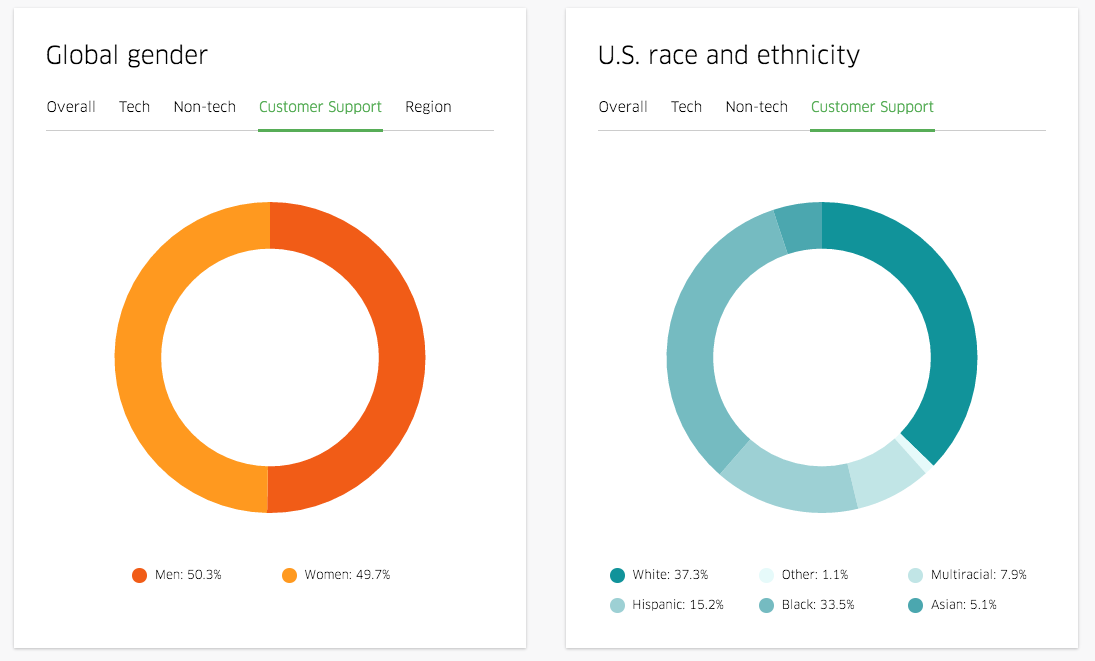This screenshot has width=1095, height=661.
Task: Click the Multiracial legend color dot
Action: (915, 575)
